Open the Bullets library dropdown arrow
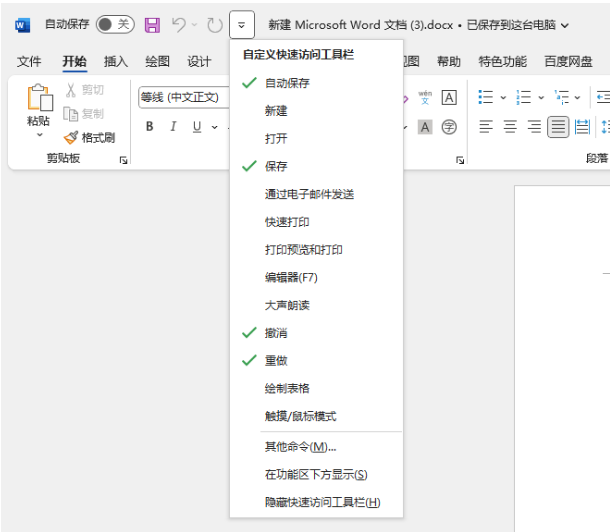Viewport: 610px width, 532px height. tap(503, 98)
